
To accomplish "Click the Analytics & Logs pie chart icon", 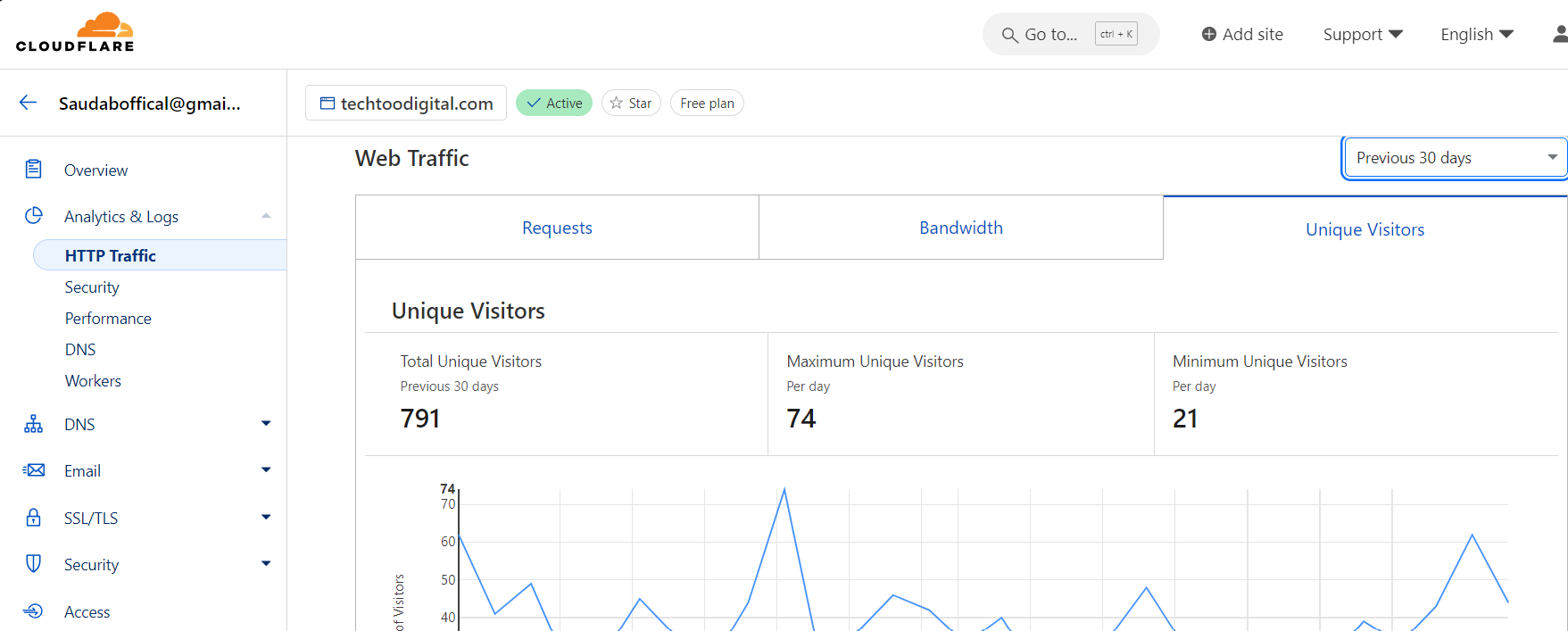I will point(34,216).
